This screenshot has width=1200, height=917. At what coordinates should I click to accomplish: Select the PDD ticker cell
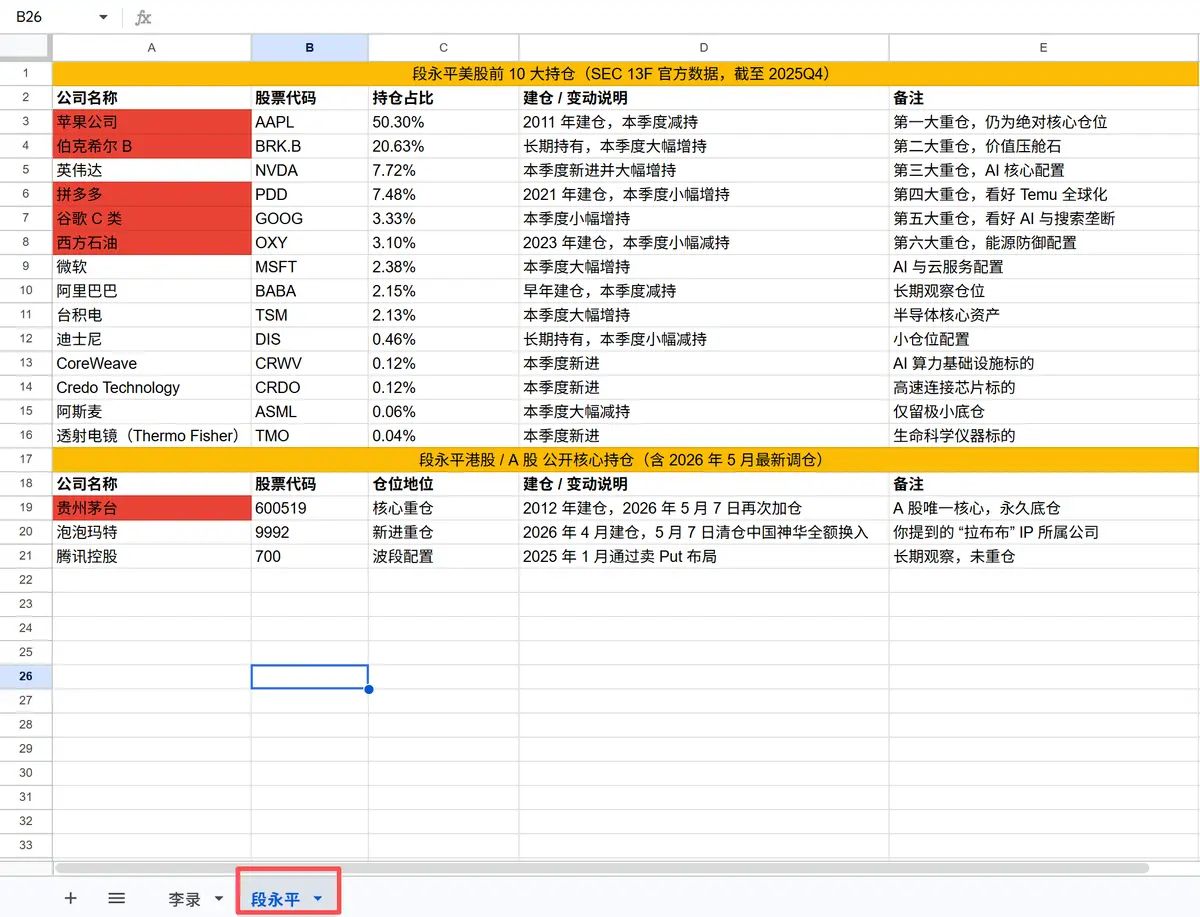point(310,194)
